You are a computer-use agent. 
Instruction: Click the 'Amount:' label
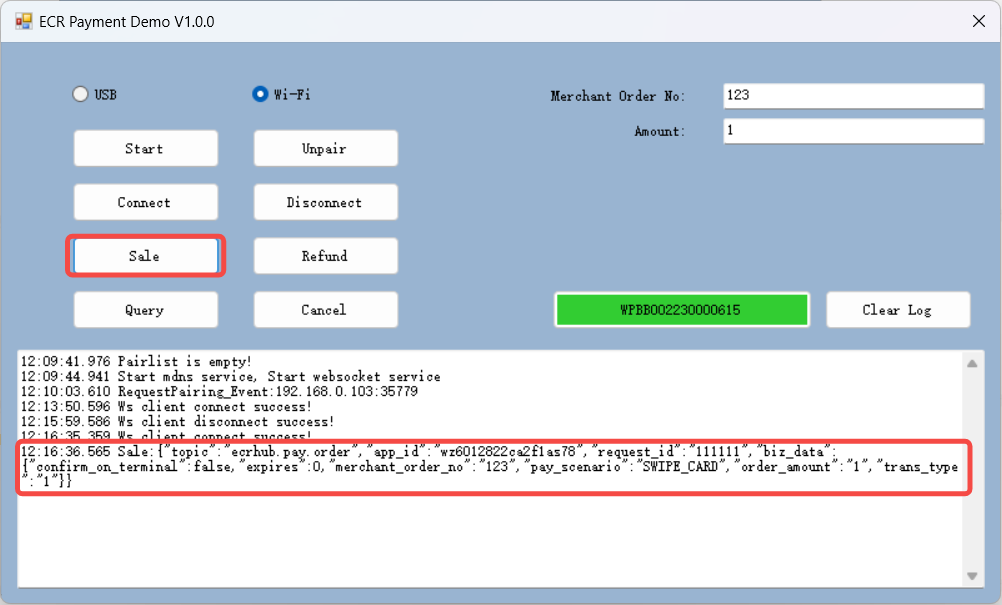659,132
